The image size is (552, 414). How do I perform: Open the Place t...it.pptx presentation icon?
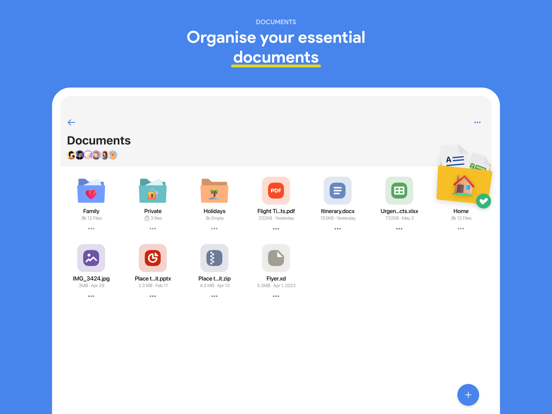[x=152, y=258]
